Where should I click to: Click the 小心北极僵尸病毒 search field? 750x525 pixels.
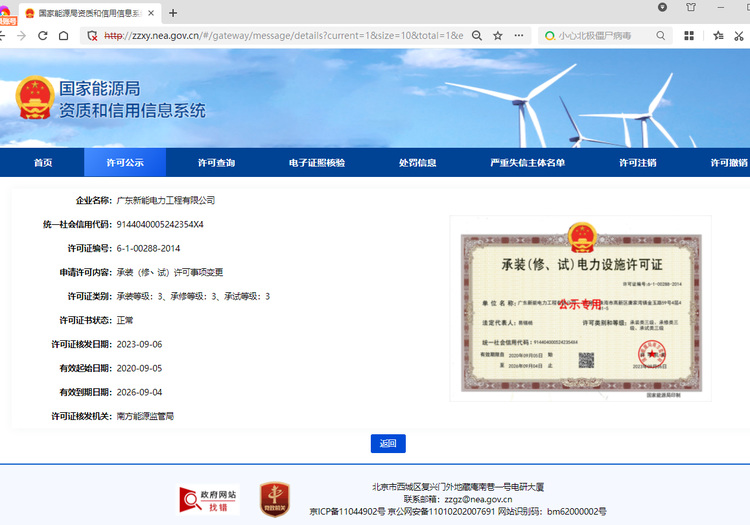tap(605, 35)
